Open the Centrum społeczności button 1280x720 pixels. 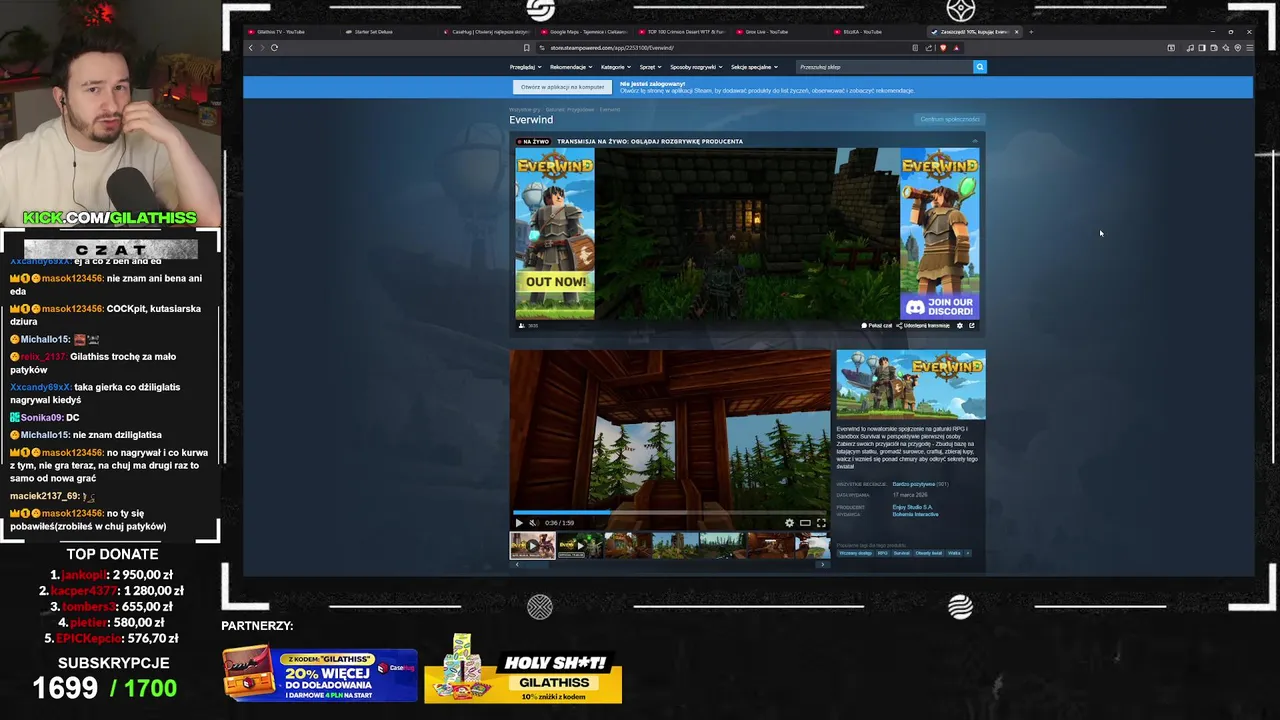click(950, 119)
